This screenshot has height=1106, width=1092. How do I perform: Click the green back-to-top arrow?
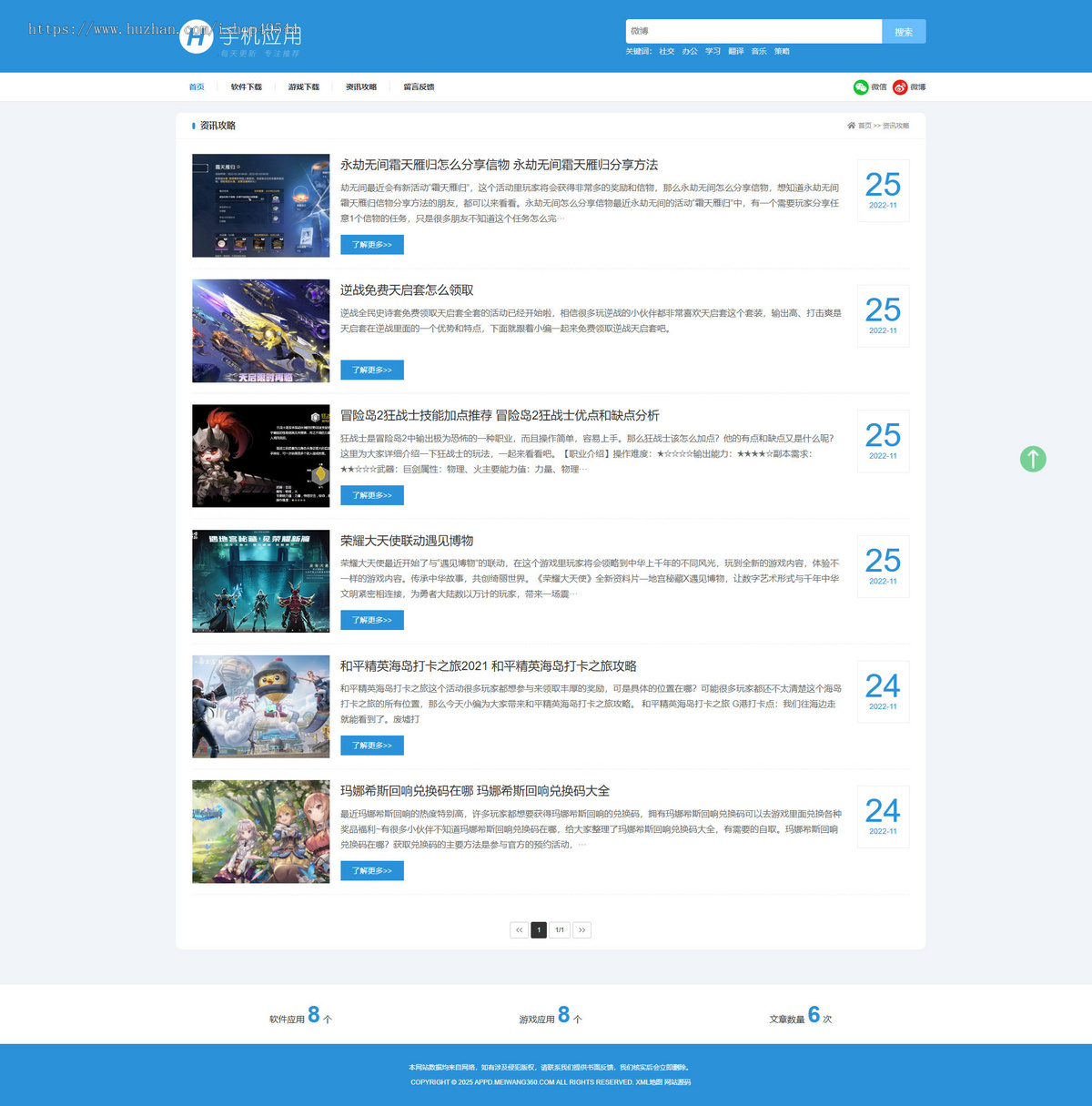point(1033,459)
